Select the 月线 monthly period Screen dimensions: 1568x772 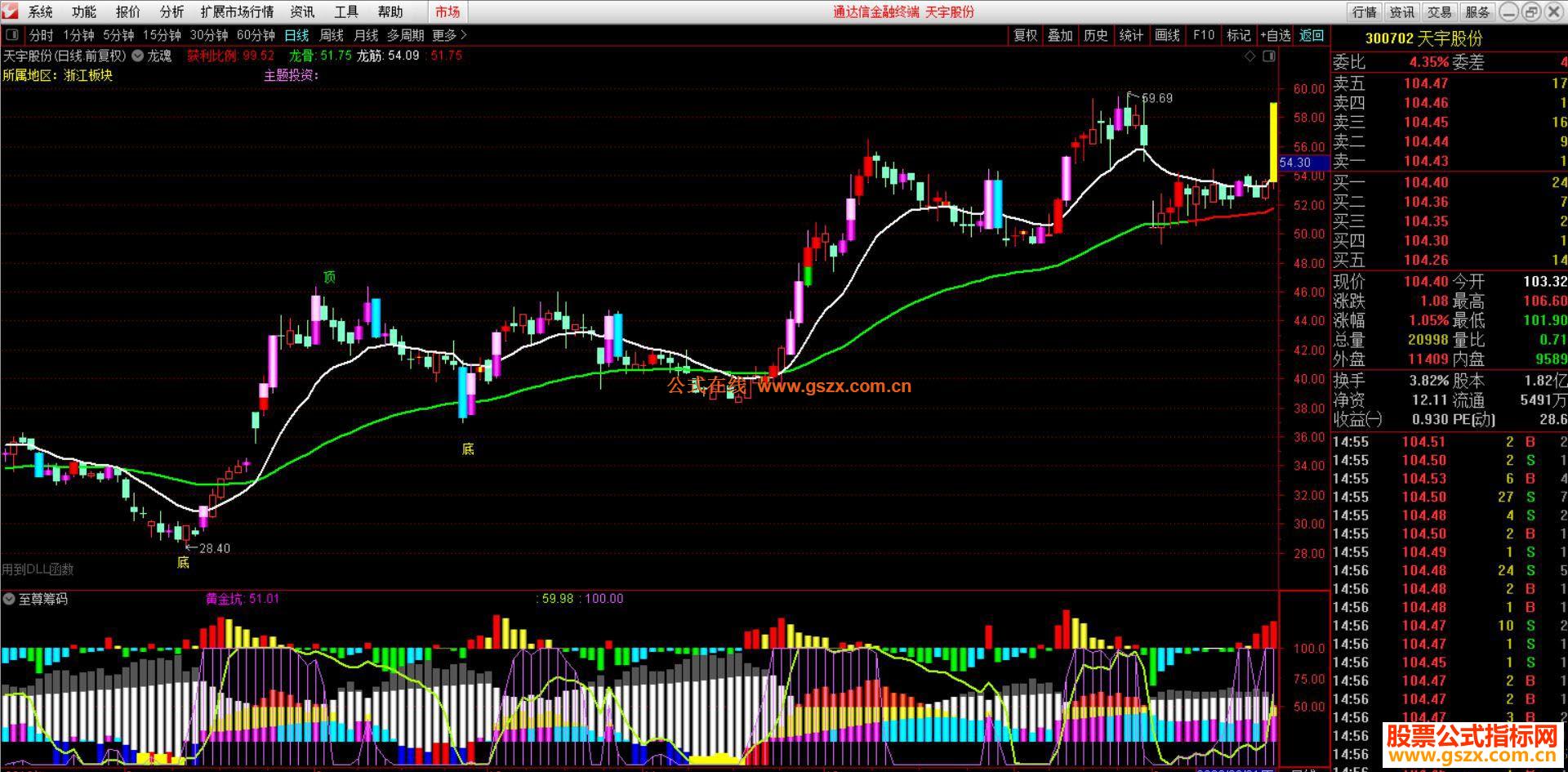click(x=366, y=35)
